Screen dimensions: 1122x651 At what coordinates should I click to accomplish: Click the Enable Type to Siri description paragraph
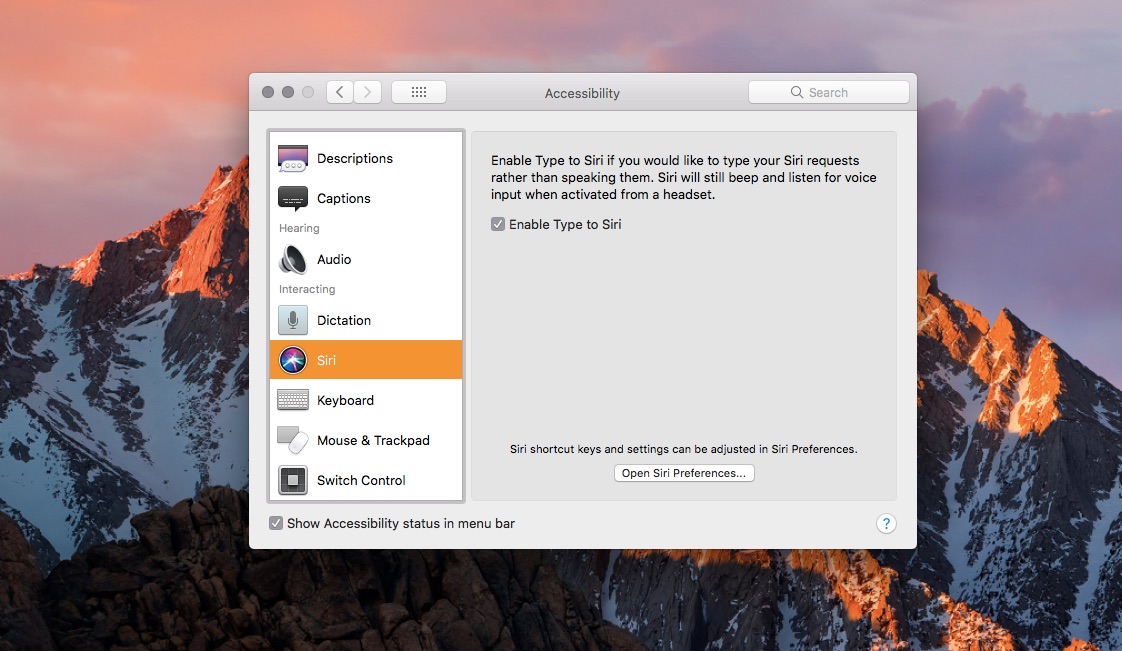pyautogui.click(x=683, y=177)
